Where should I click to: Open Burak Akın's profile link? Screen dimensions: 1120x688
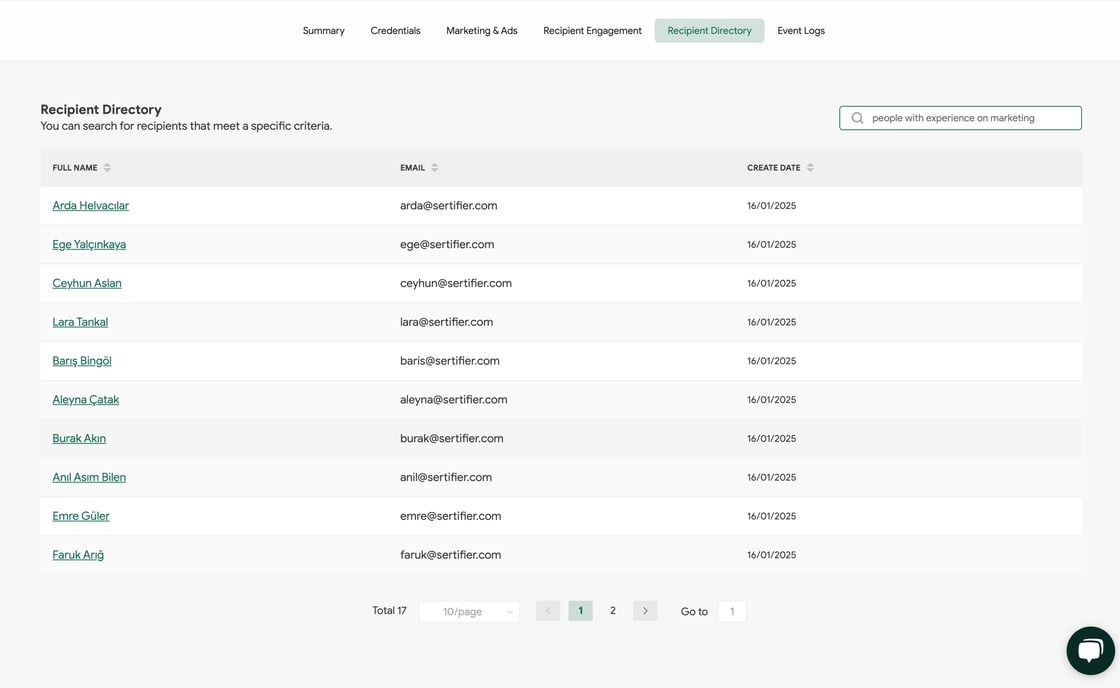click(79, 439)
